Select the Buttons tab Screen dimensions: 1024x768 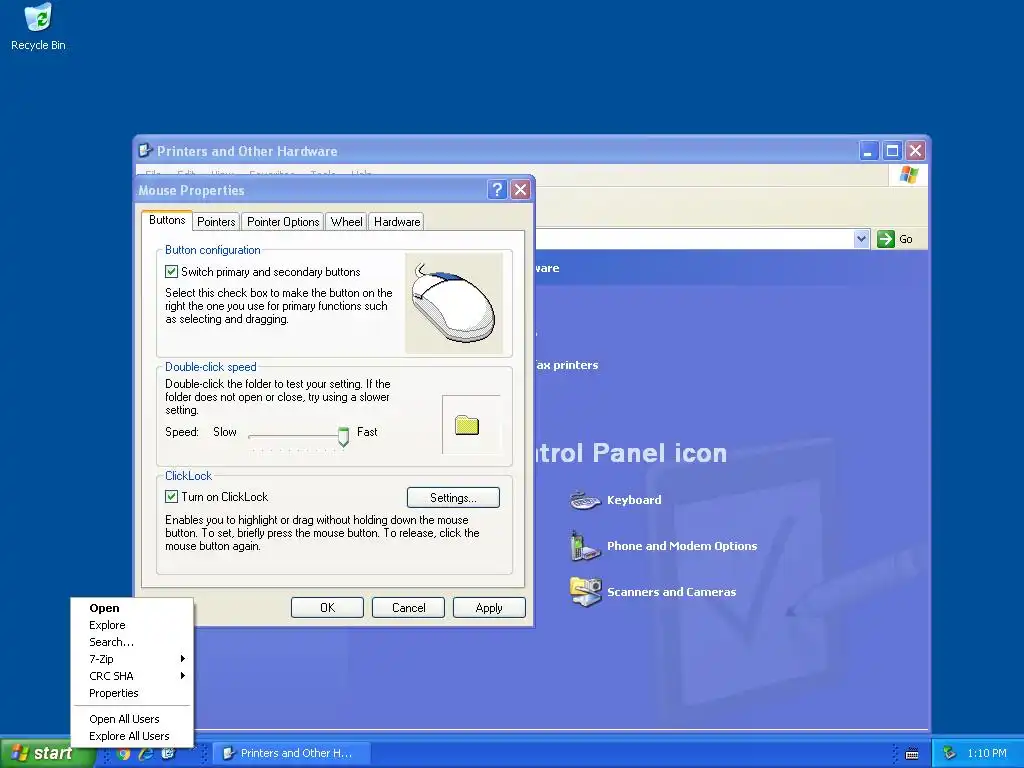(x=167, y=220)
